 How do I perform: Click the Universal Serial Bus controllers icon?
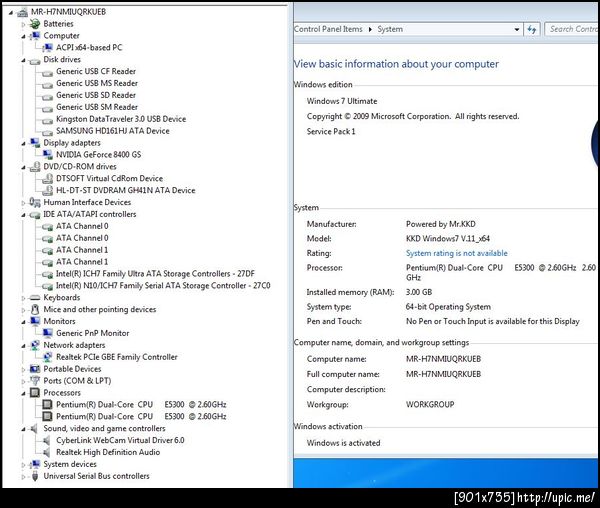tap(35, 476)
